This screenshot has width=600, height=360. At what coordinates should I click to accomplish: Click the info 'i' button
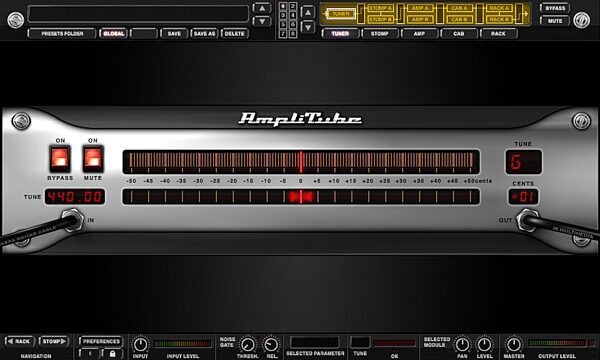pyautogui.click(x=90, y=353)
